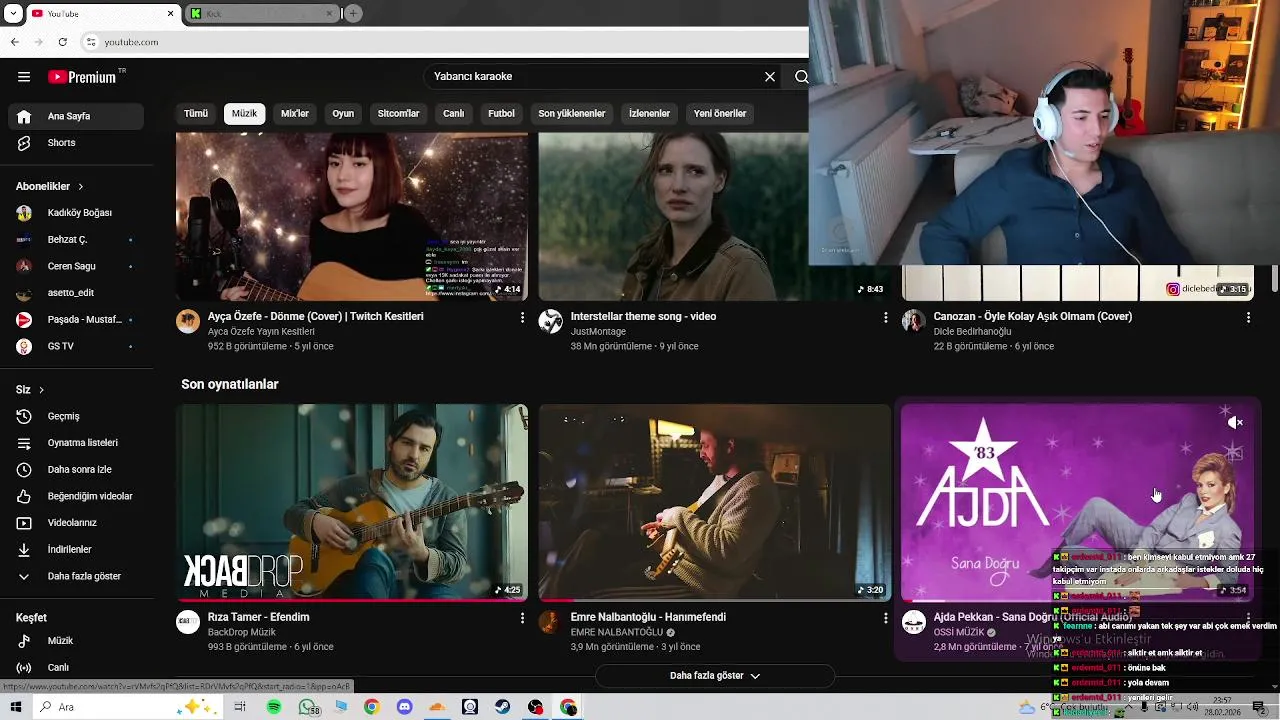The image size is (1280, 720).
Task: Open a new browser tab
Action: click(x=353, y=14)
